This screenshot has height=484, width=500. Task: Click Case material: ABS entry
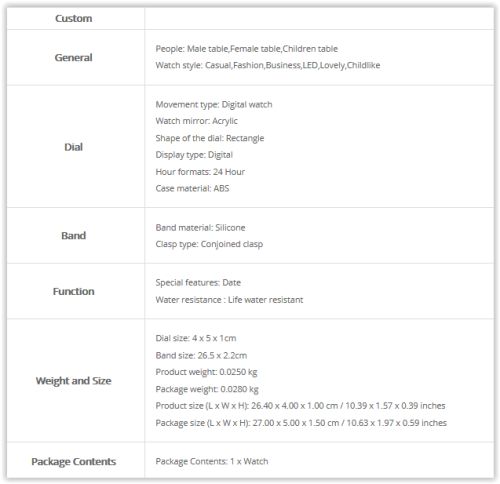coord(192,189)
